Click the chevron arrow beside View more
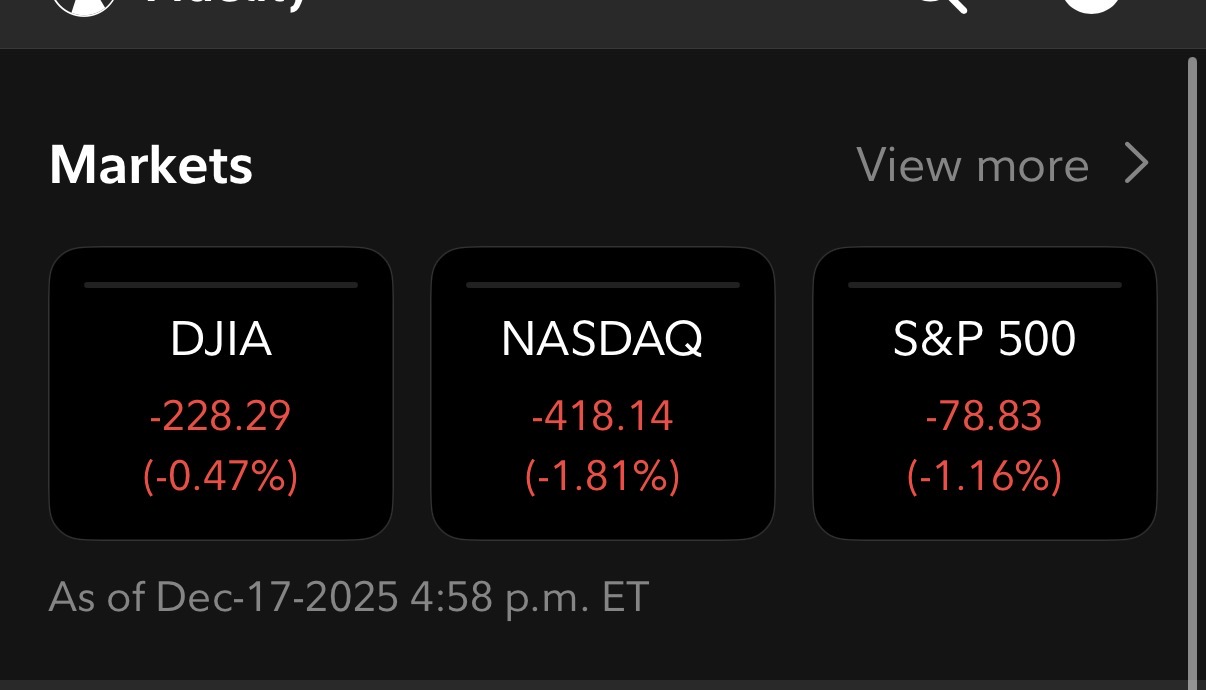1206x690 pixels. 1136,164
